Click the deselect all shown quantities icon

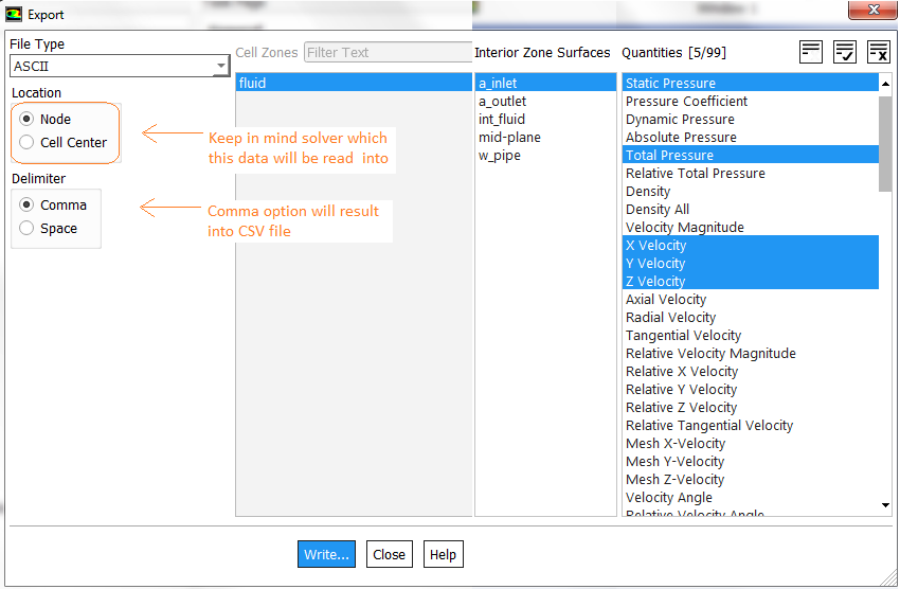click(878, 52)
